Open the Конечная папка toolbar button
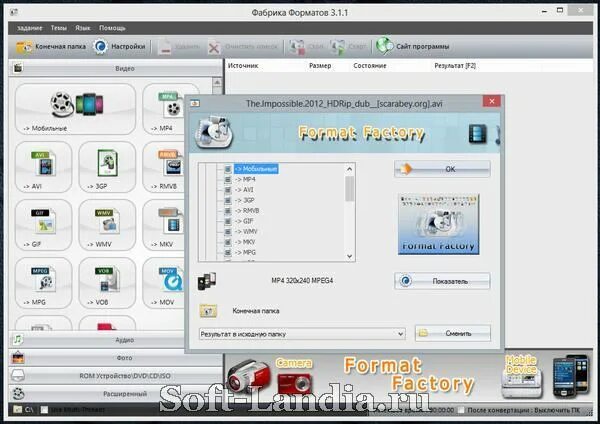This screenshot has height=424, width=600. 51,47
